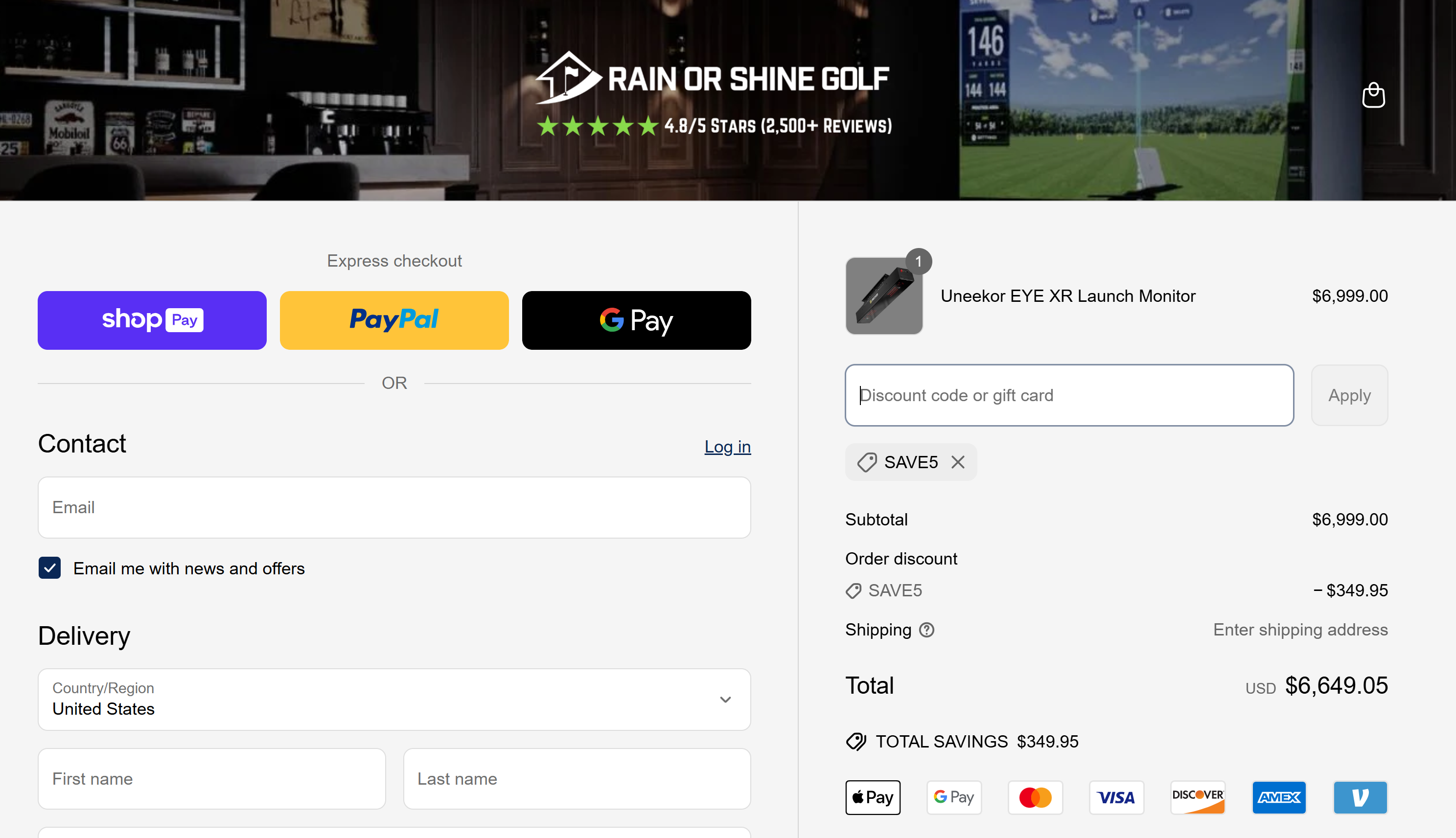
Task: Pay with PayPal express button
Action: 394,320
